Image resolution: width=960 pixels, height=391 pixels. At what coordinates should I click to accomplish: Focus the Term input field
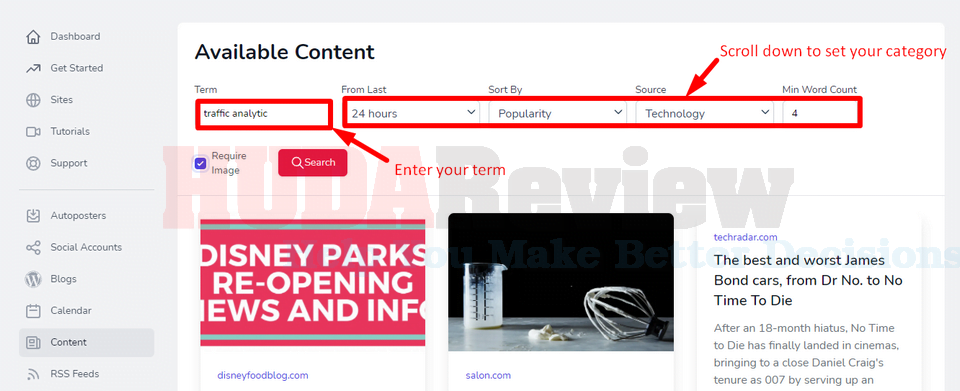click(264, 114)
